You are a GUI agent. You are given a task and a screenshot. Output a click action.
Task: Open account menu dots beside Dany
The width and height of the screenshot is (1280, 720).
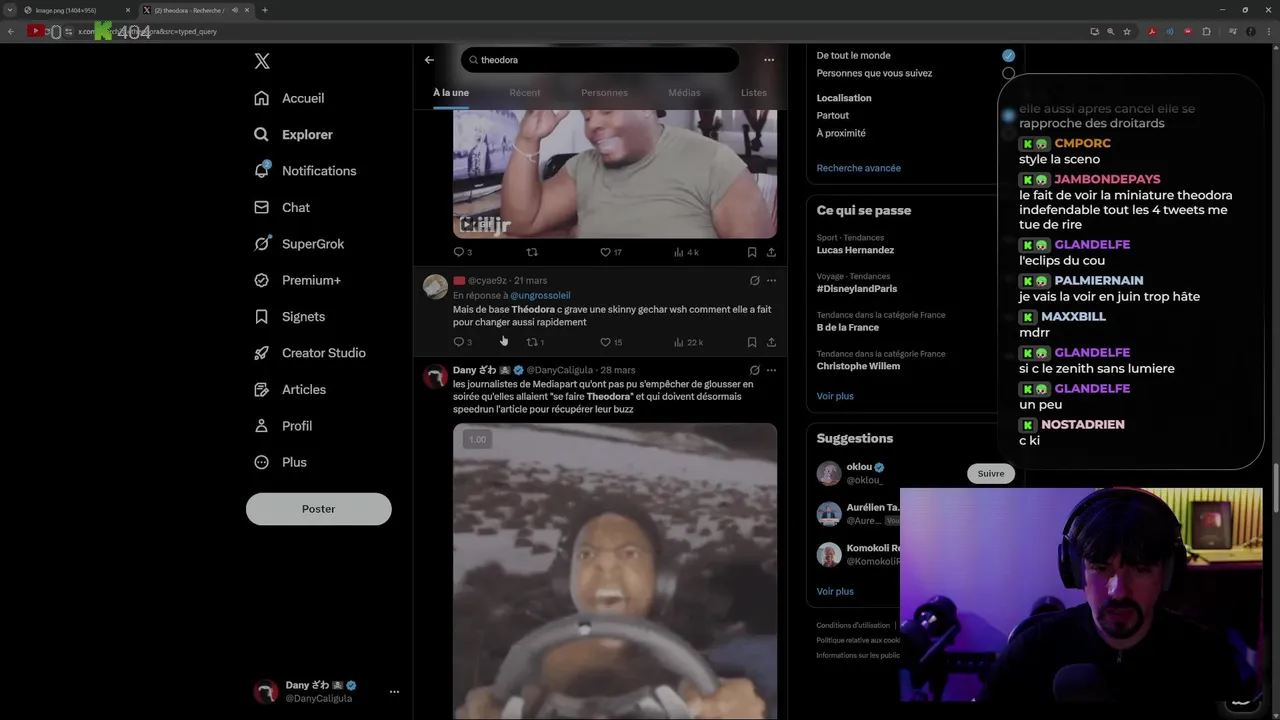click(394, 691)
